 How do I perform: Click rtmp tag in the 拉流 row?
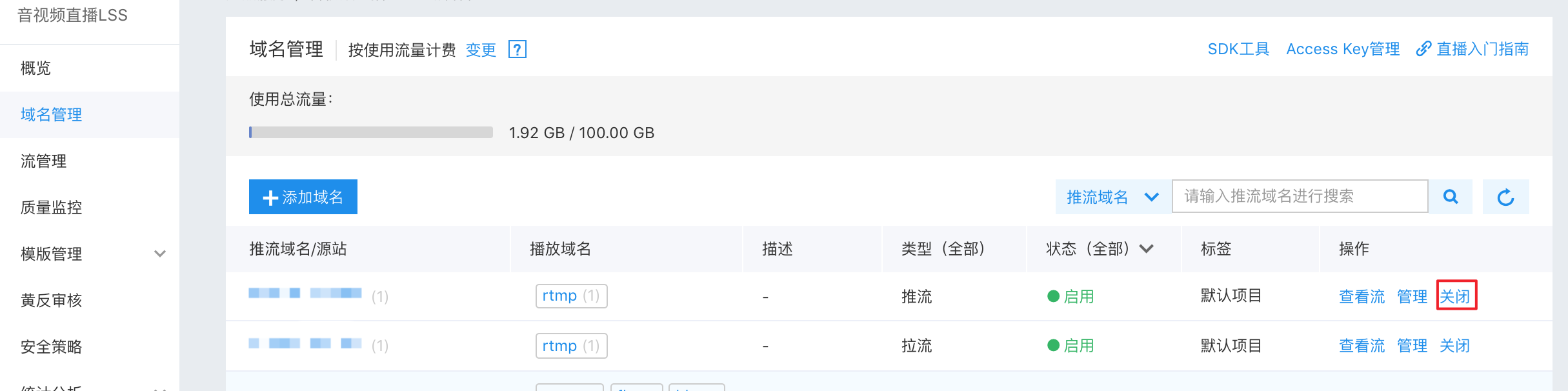572,345
